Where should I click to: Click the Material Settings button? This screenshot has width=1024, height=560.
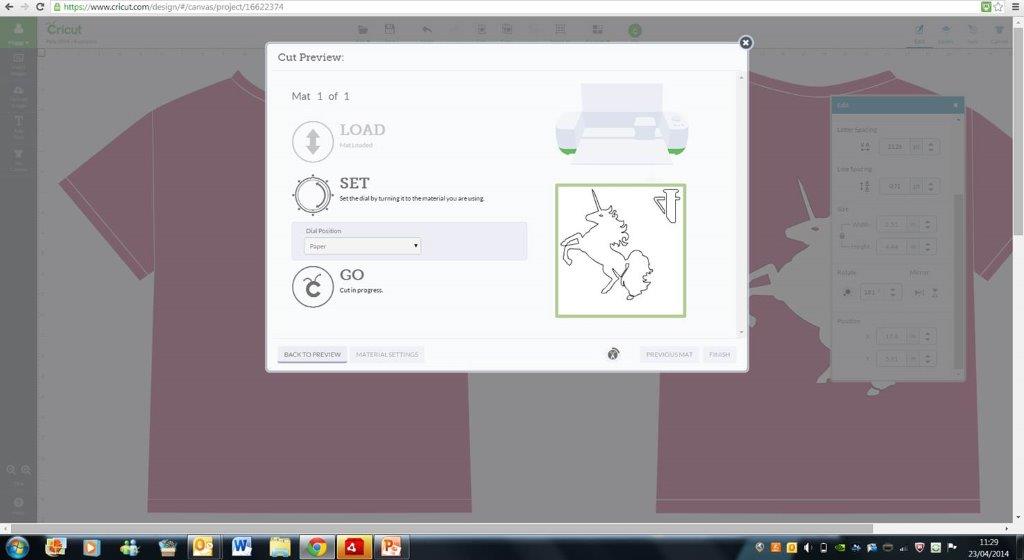[x=387, y=354]
